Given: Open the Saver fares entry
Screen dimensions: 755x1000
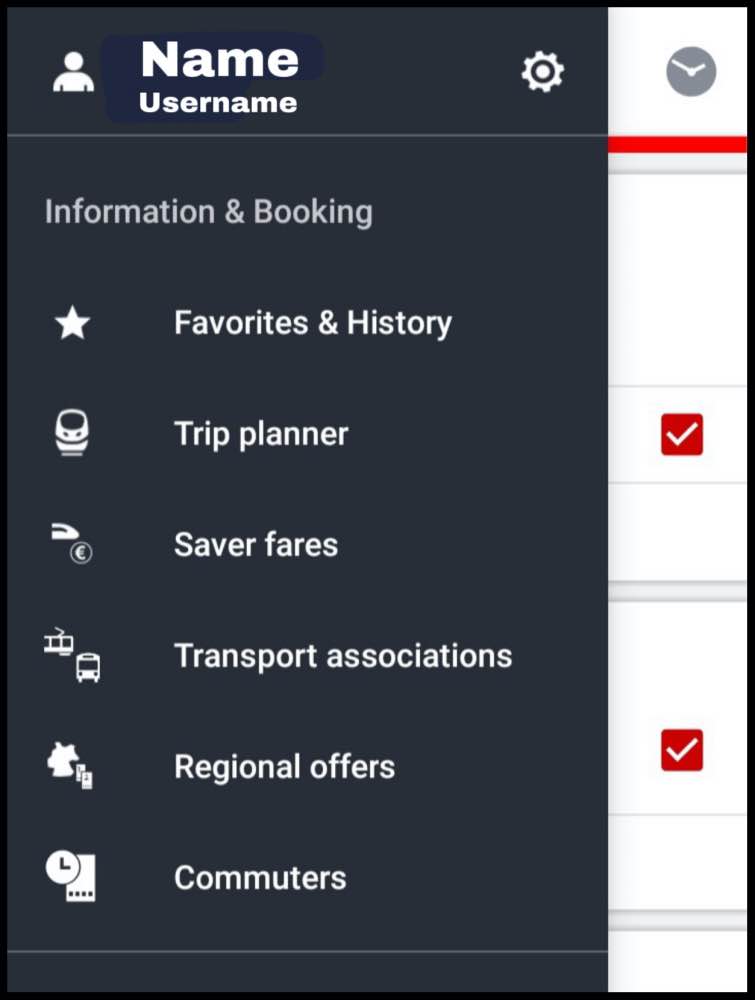Looking at the screenshot, I should point(256,545).
